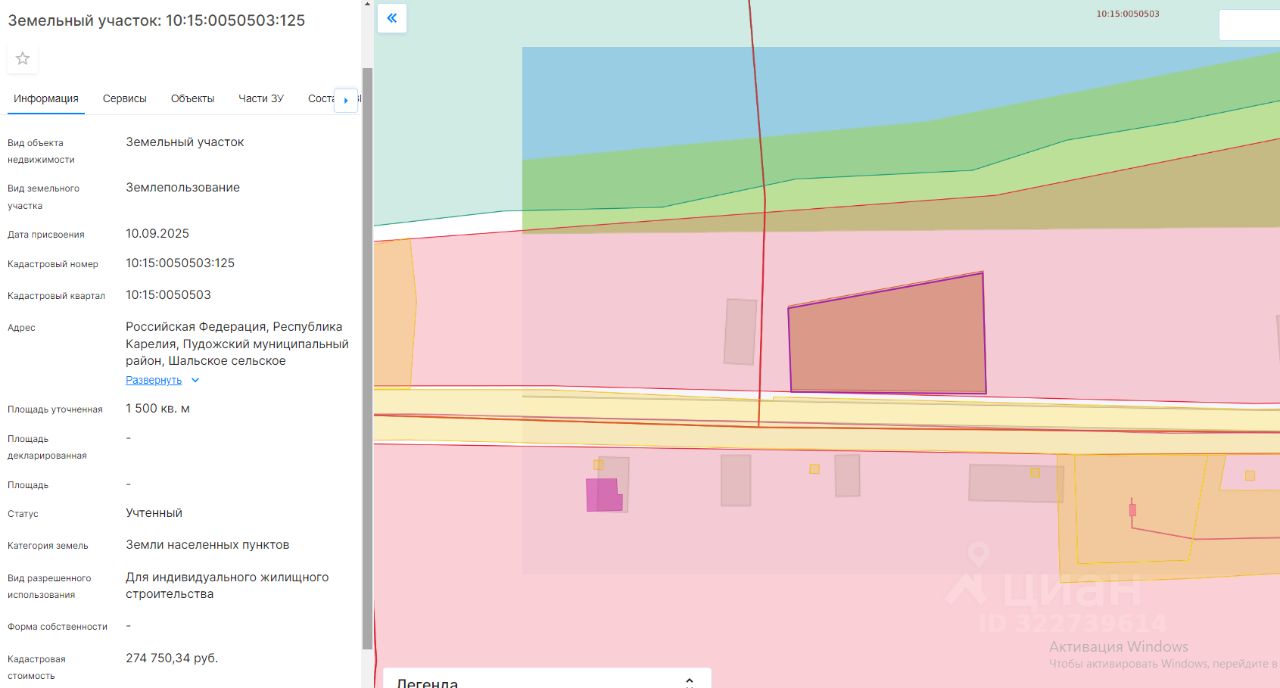Click the status value Учтенный
The width and height of the screenshot is (1280, 688).
tap(154, 513)
